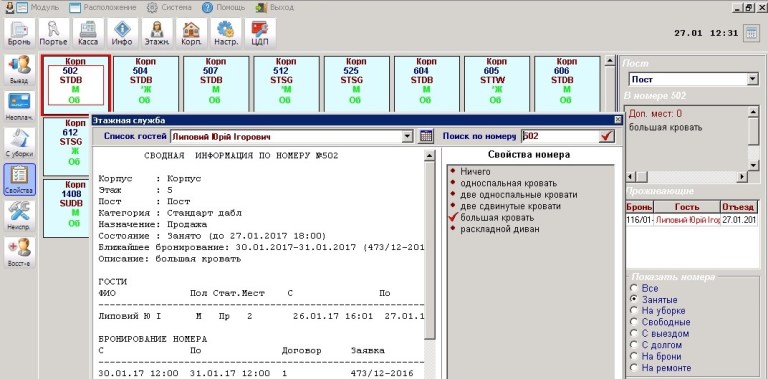Open the Этажн. toolbar module

click(x=157, y=33)
